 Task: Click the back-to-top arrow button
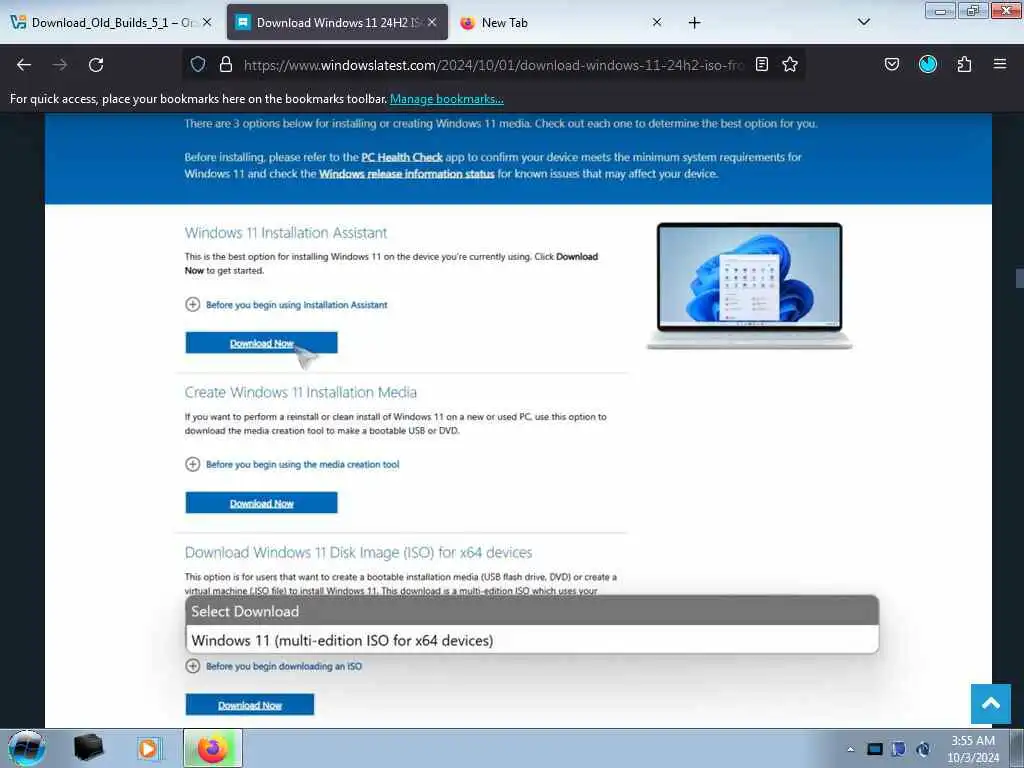(x=991, y=703)
